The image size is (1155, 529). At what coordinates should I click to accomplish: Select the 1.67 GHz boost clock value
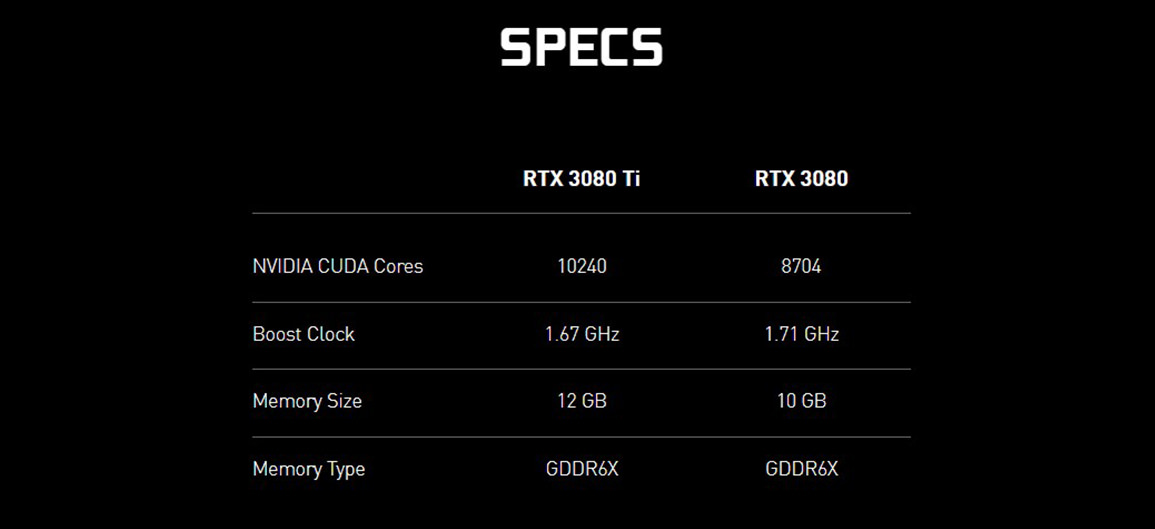[x=582, y=334]
